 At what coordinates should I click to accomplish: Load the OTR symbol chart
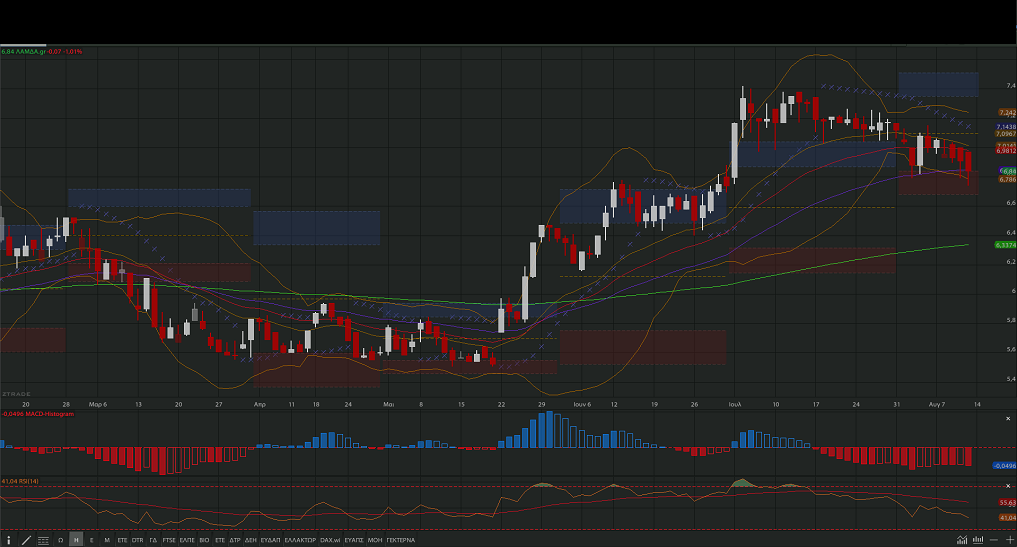coord(138,540)
